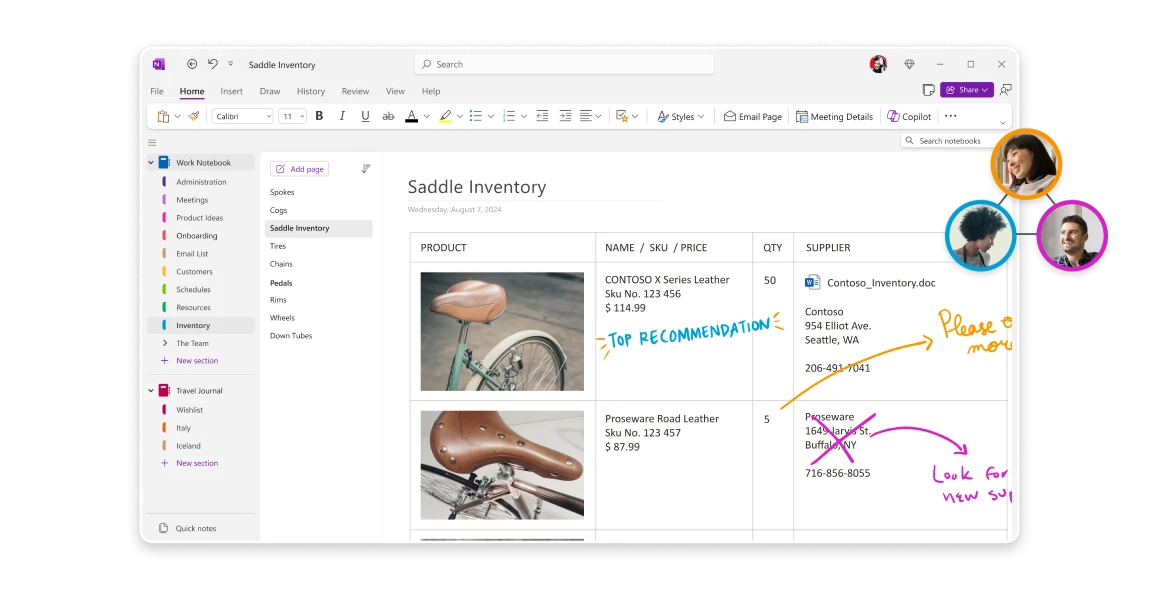This screenshot has height=600, width=1159.
Task: Toggle italic formatting
Action: [x=342, y=116]
